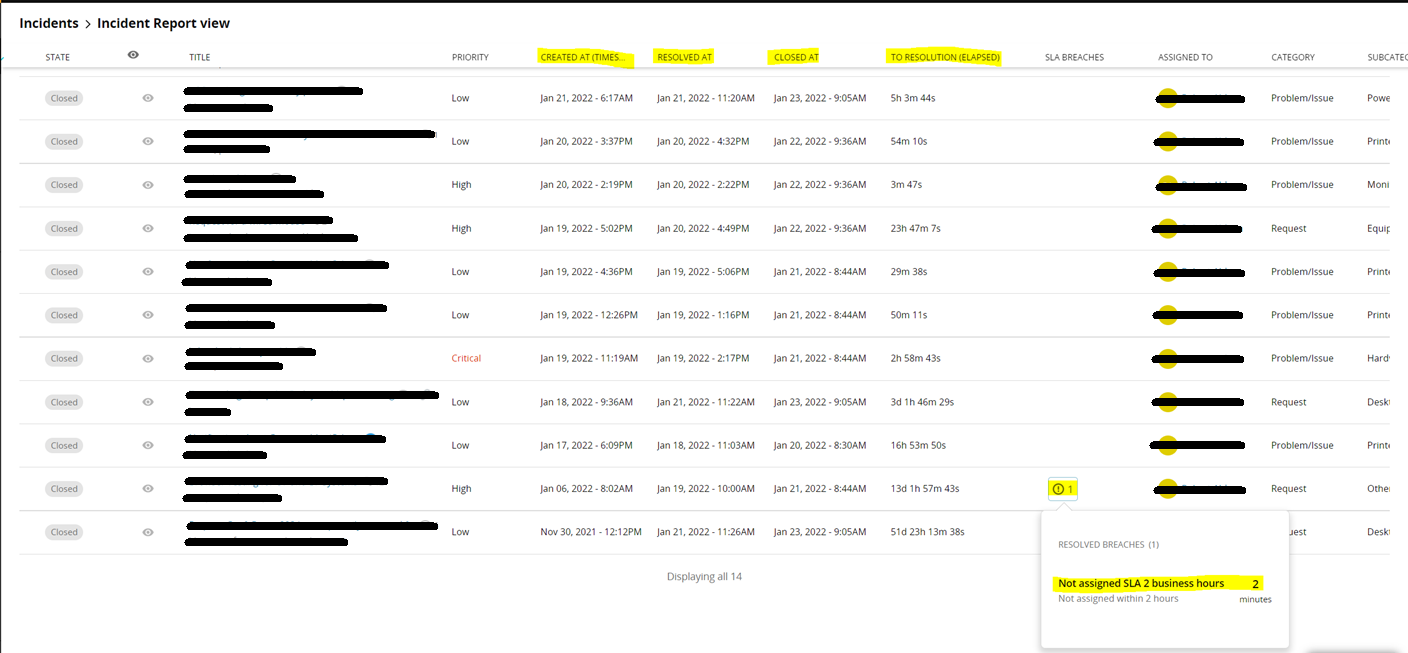Open the Incidents breadcrumb link
Image resolution: width=1408 pixels, height=653 pixels.
pyautogui.click(x=49, y=23)
